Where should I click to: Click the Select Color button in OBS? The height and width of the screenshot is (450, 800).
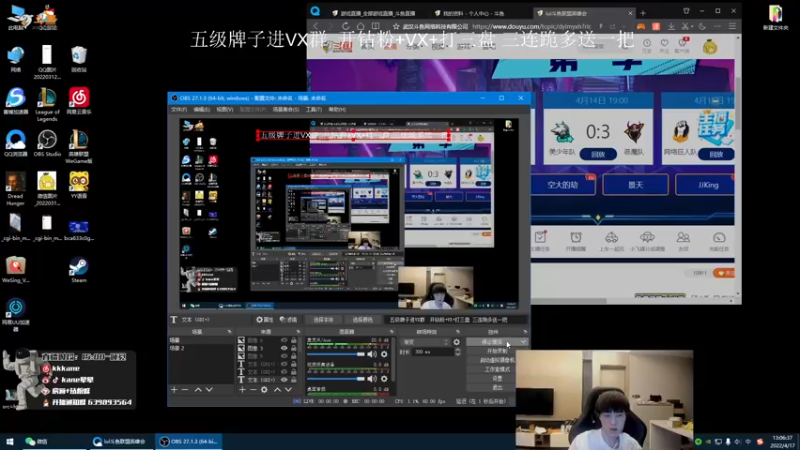click(362, 320)
